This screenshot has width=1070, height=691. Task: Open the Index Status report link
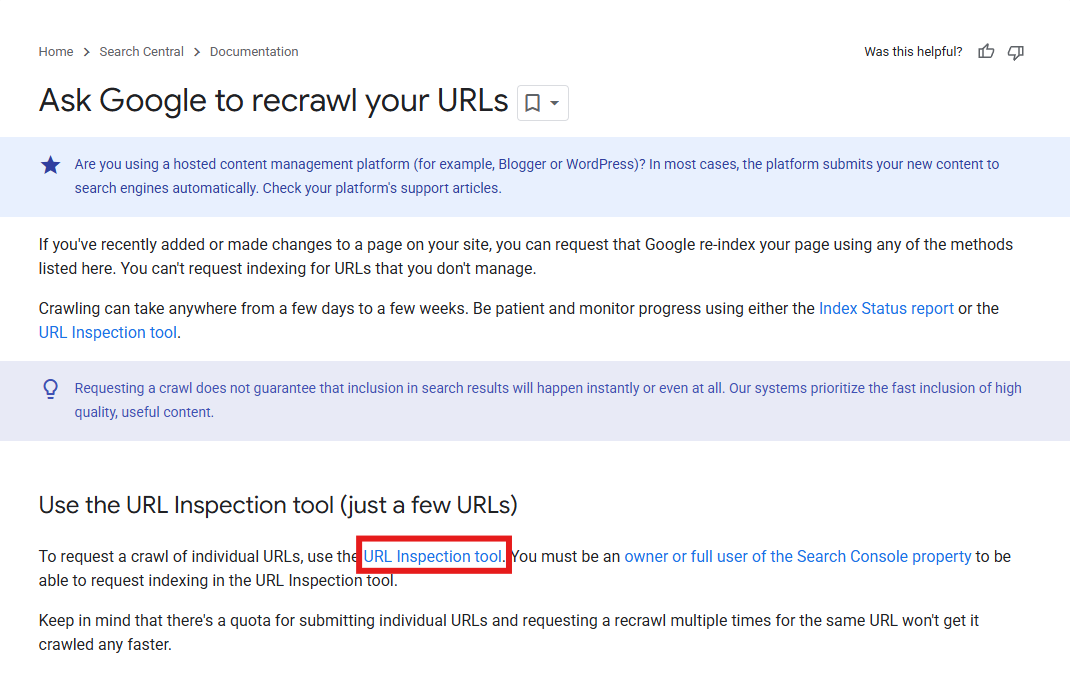click(886, 309)
